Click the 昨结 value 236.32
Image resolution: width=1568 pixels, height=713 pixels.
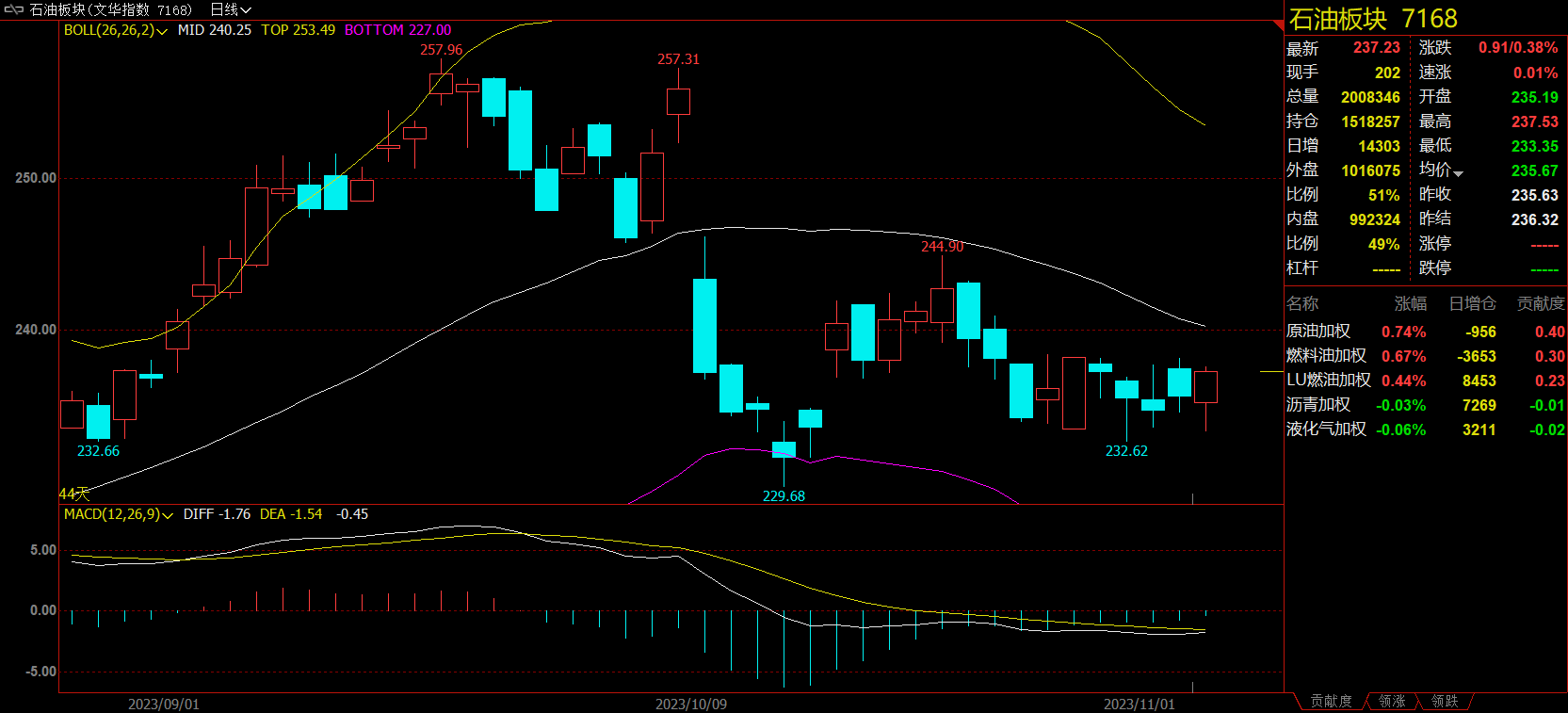1535,219
